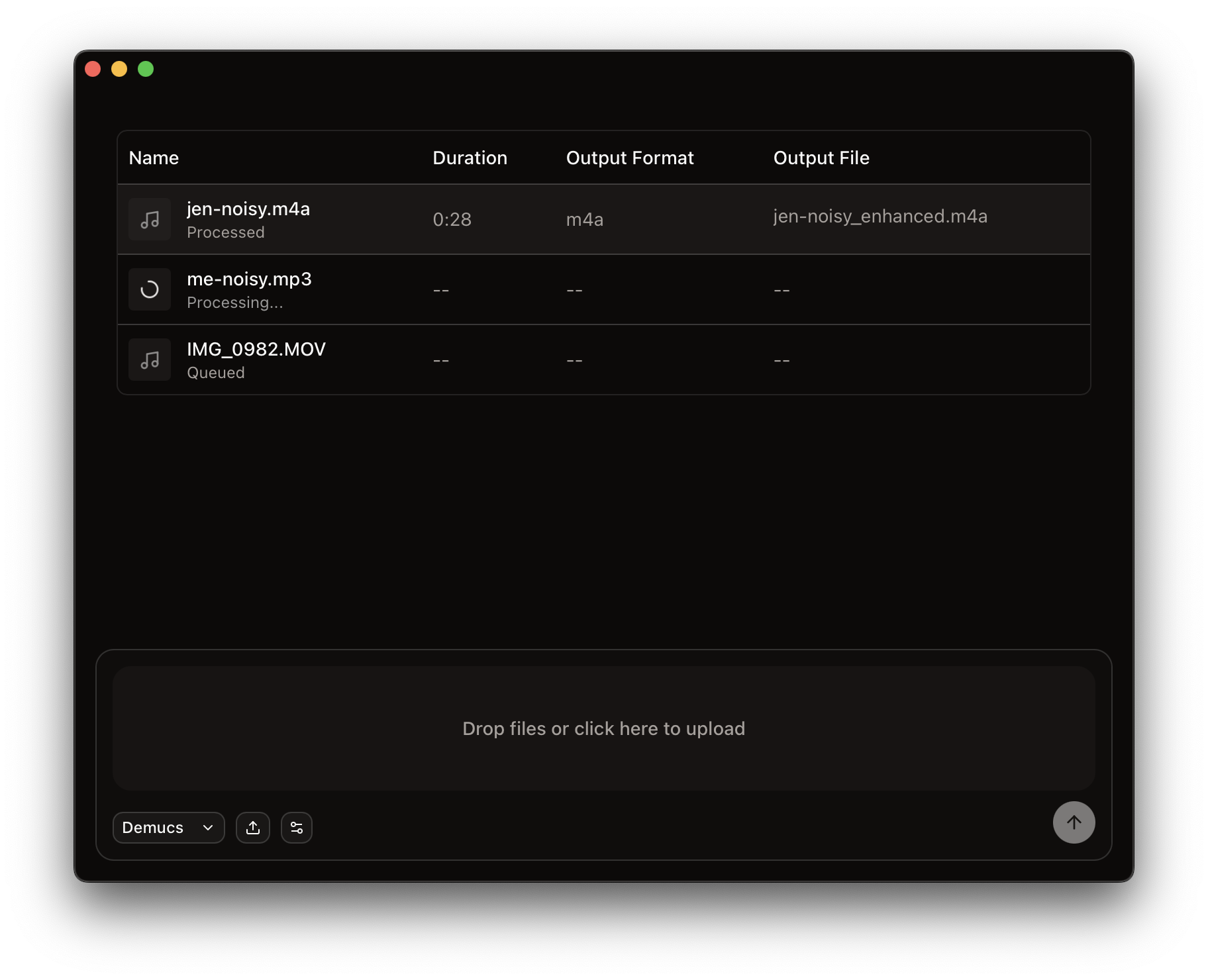The width and height of the screenshot is (1208, 980).
Task: Click the Duration column header
Action: 470,158
